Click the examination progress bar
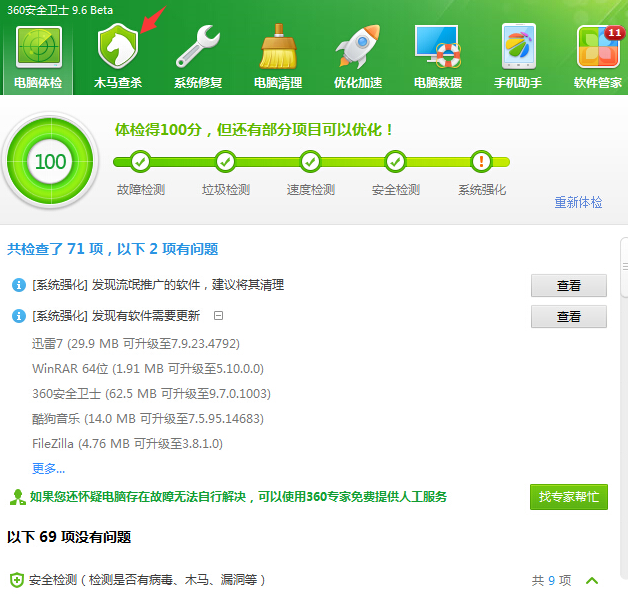 (311, 162)
